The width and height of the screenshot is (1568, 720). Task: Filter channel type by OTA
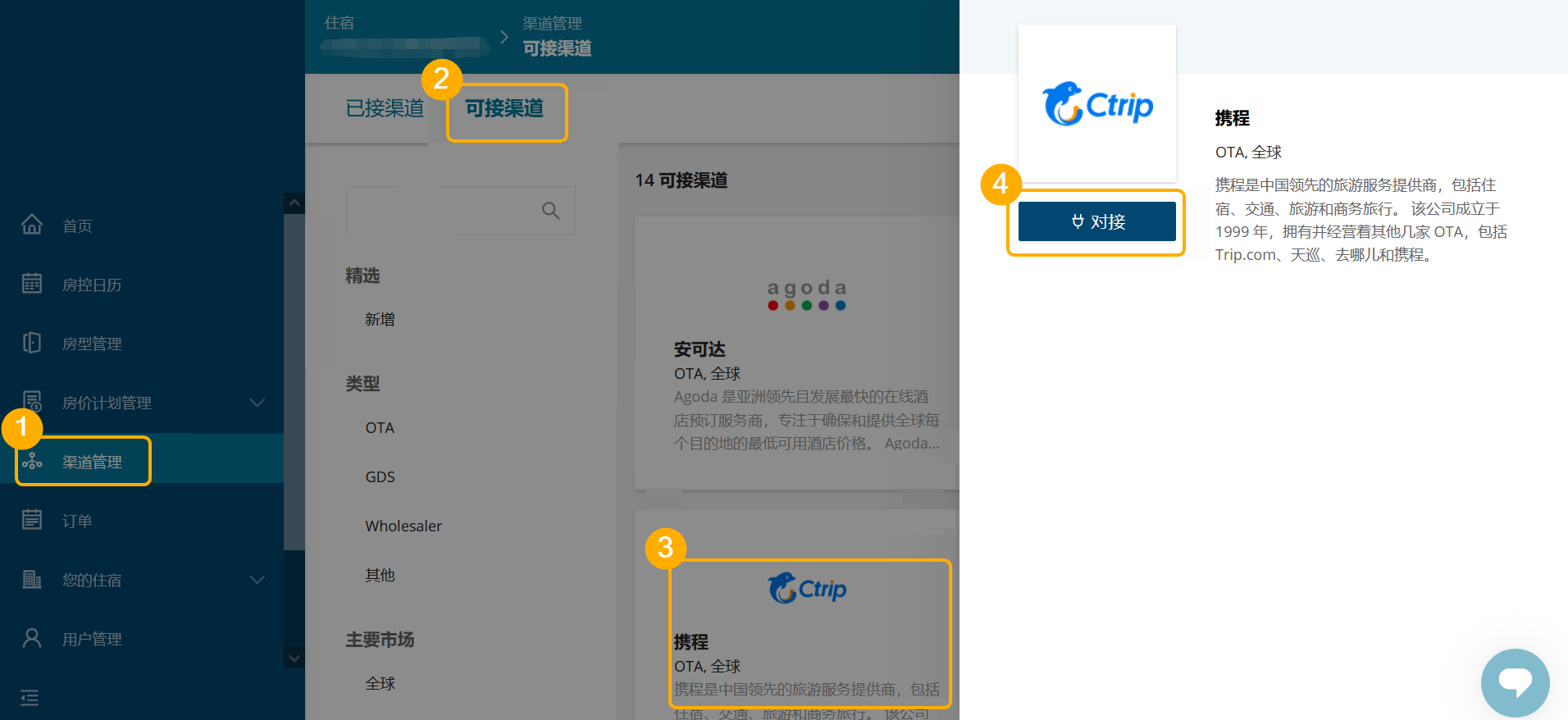coord(380,427)
